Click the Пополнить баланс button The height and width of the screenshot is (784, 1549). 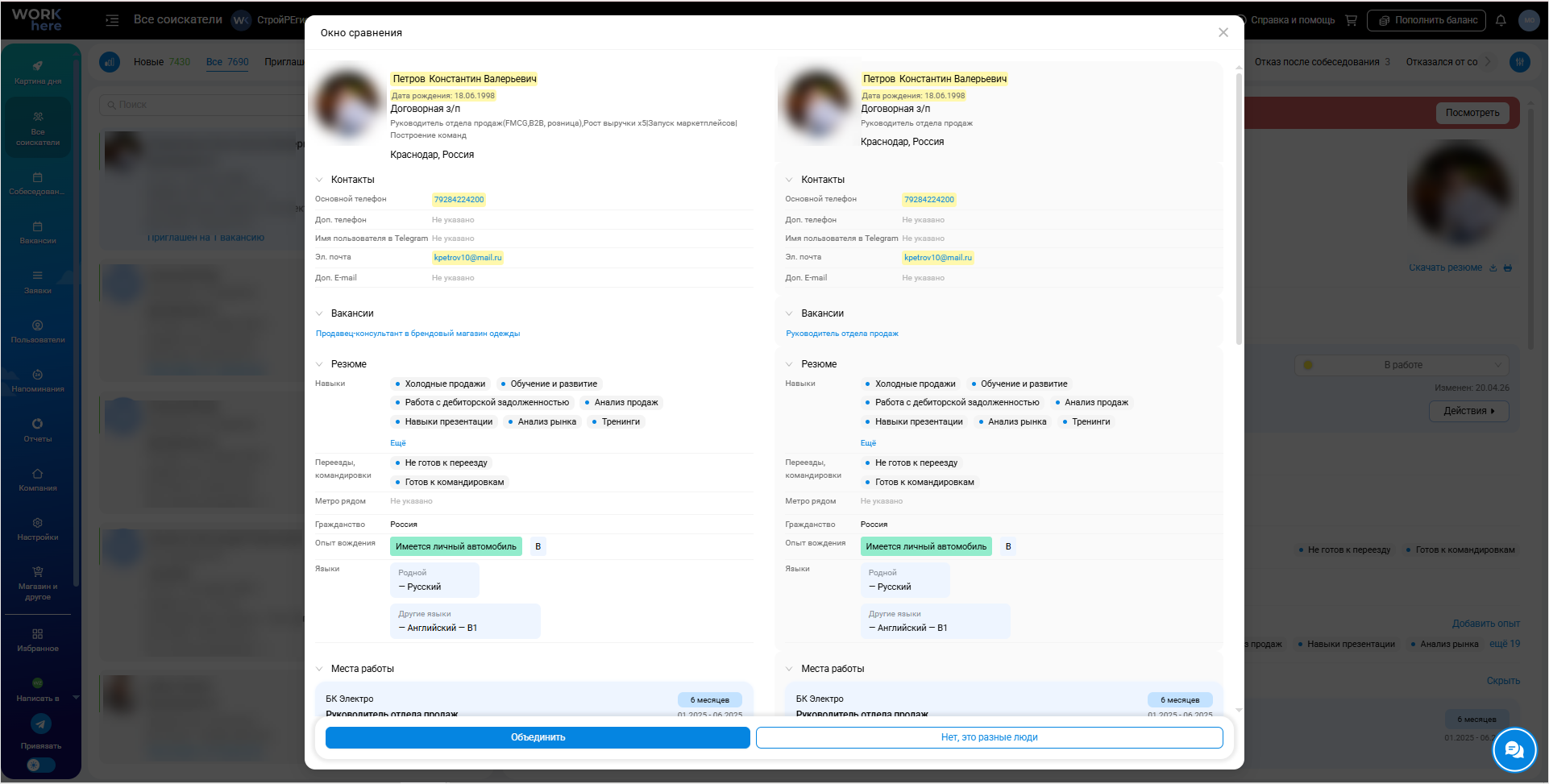click(1427, 20)
